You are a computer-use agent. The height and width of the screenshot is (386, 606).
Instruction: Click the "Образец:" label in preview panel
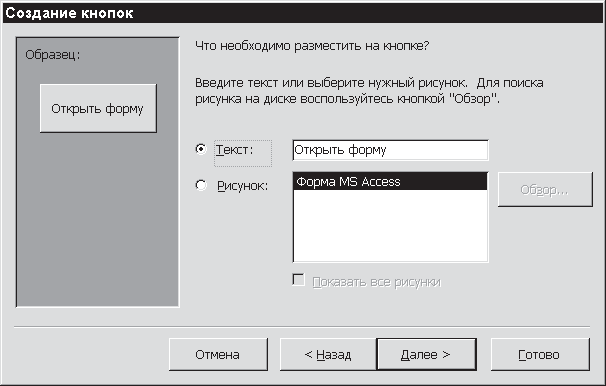click(53, 55)
